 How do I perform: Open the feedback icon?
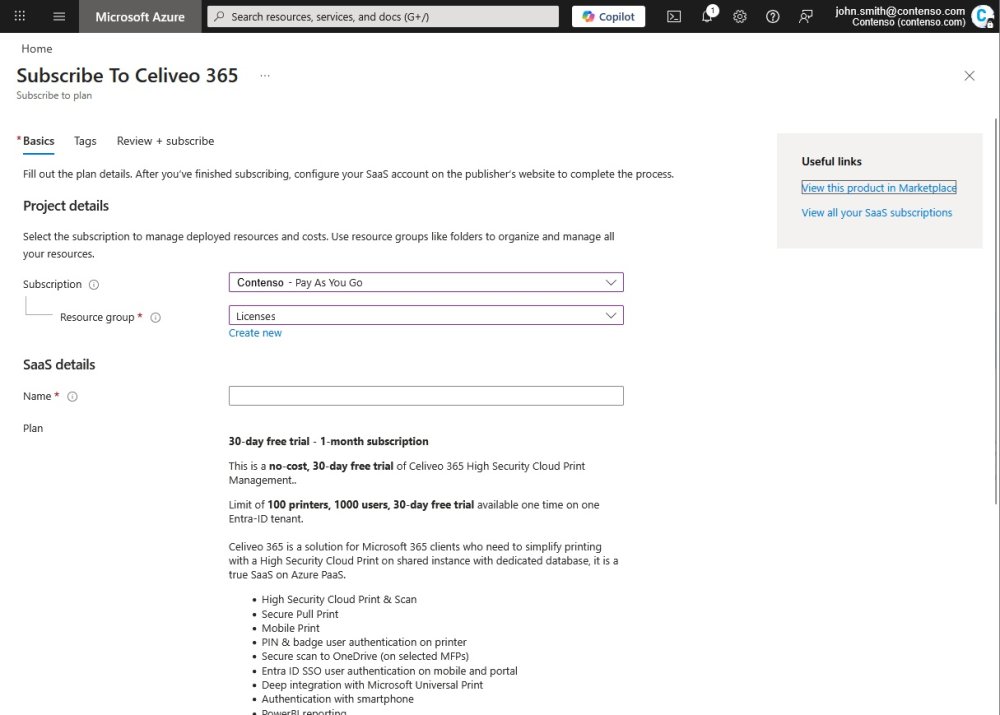coord(805,17)
